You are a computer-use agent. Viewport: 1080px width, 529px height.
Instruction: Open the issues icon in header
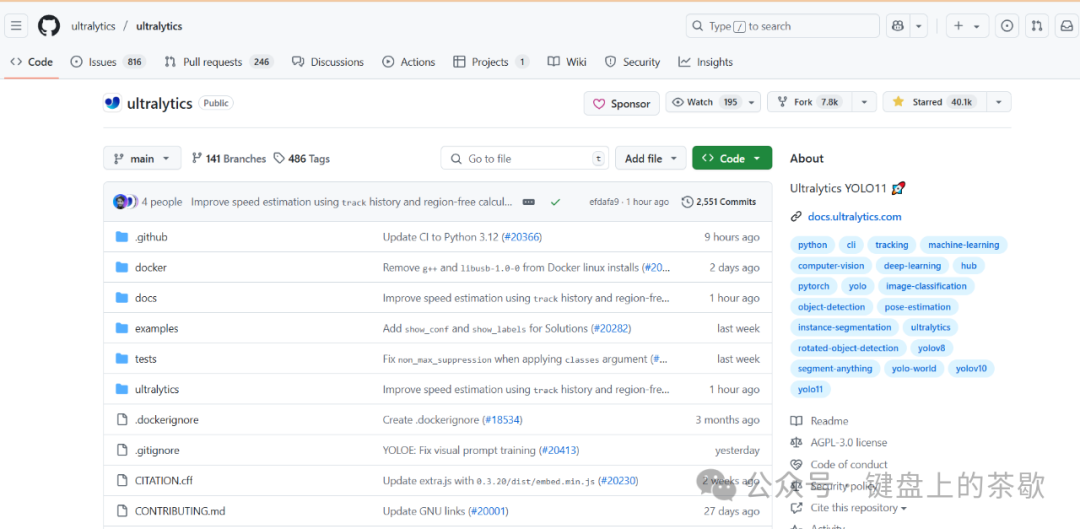(1007, 26)
